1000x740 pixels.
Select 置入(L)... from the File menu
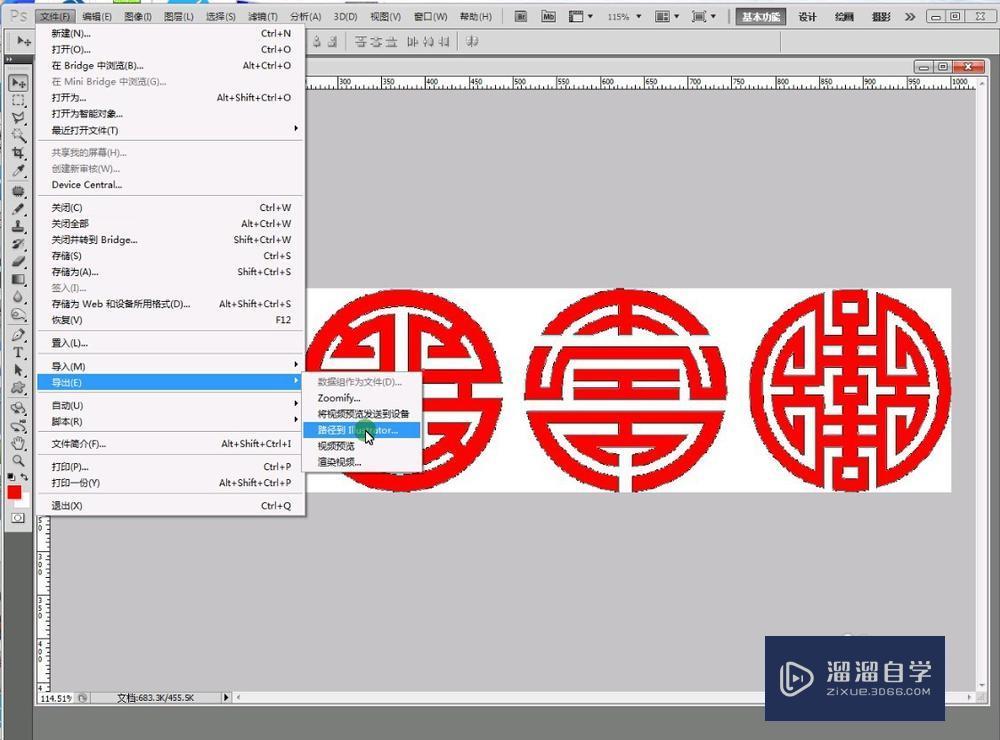[170, 343]
